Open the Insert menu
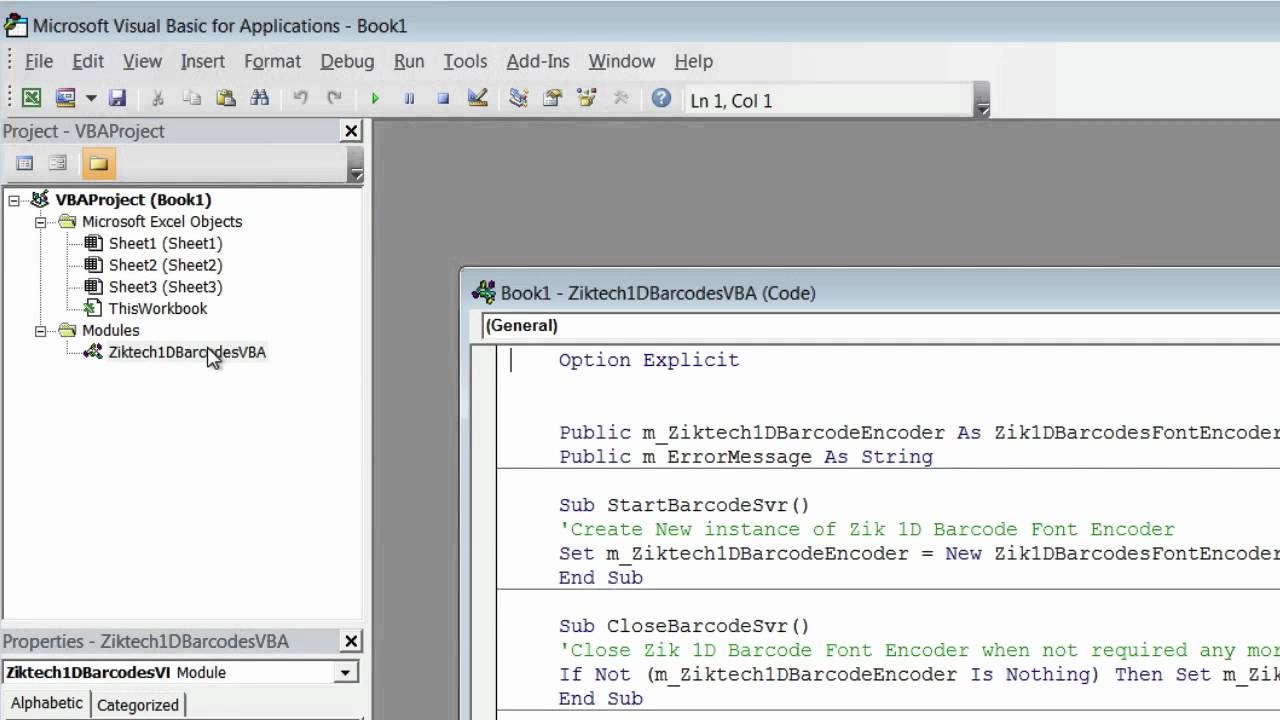Screen dimensions: 1280x720 click(x=202, y=61)
